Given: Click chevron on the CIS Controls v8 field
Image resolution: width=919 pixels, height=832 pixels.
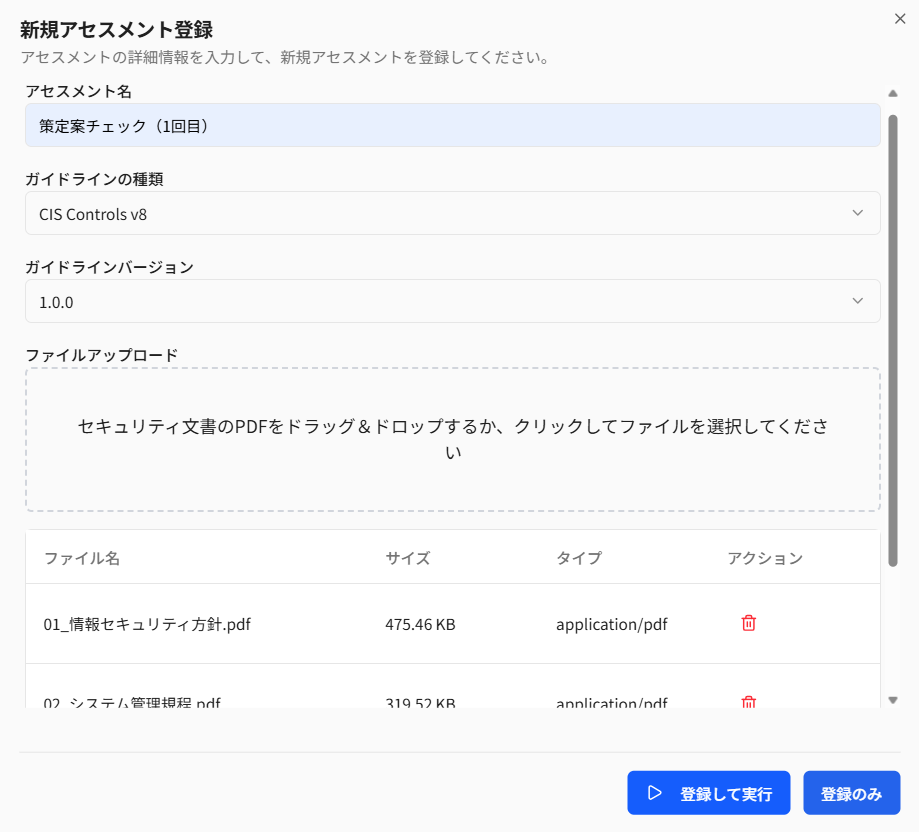Looking at the screenshot, I should pos(857,213).
